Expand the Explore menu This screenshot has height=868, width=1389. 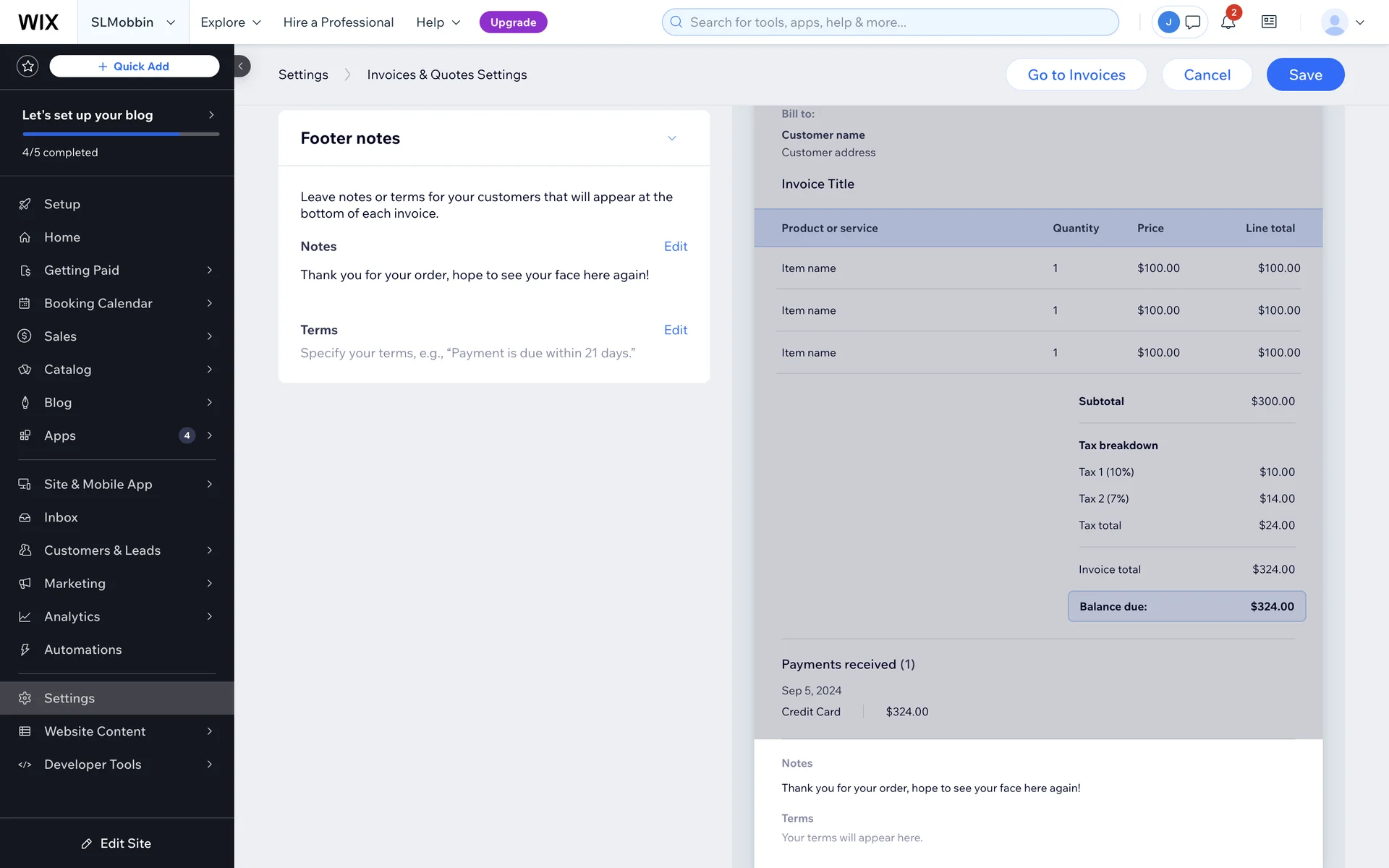tap(230, 22)
